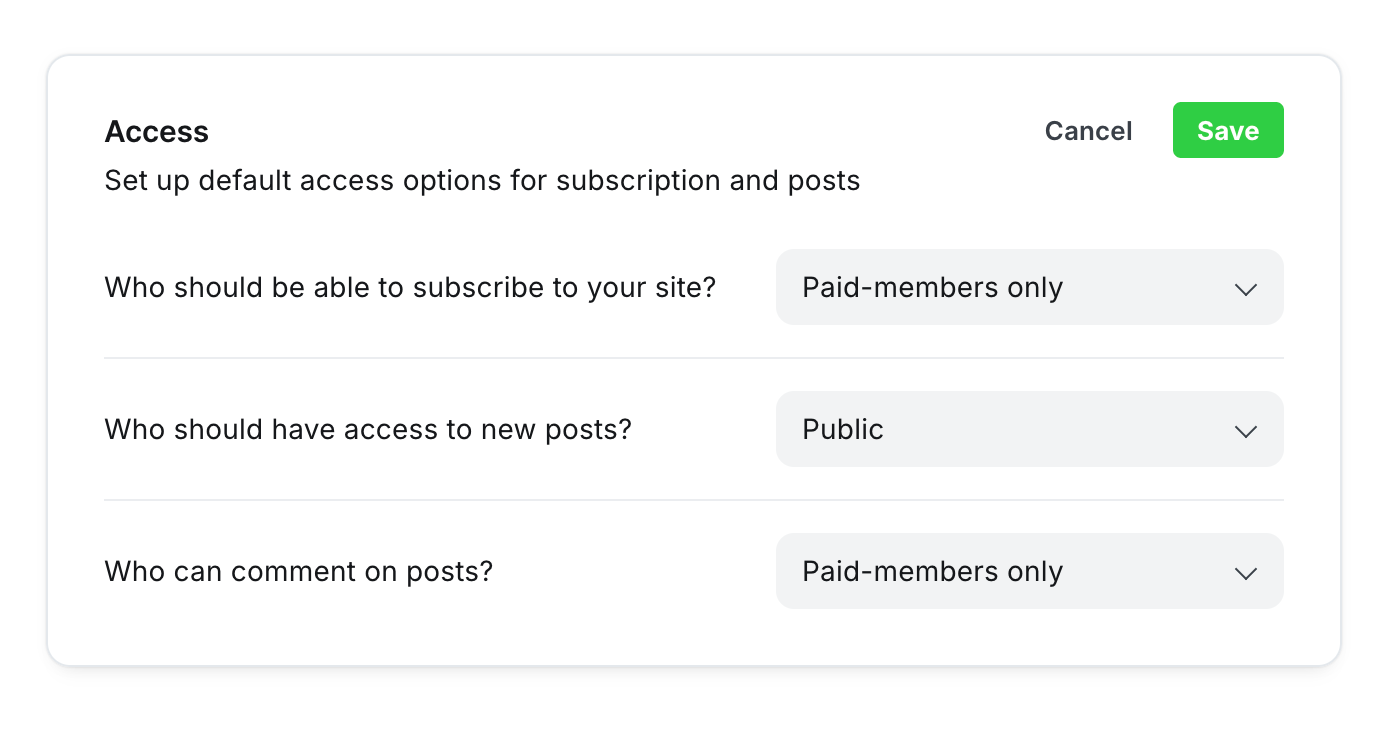The image size is (1398, 742).
Task: Click the "Paid-members only" value for comments
Action: coord(932,571)
